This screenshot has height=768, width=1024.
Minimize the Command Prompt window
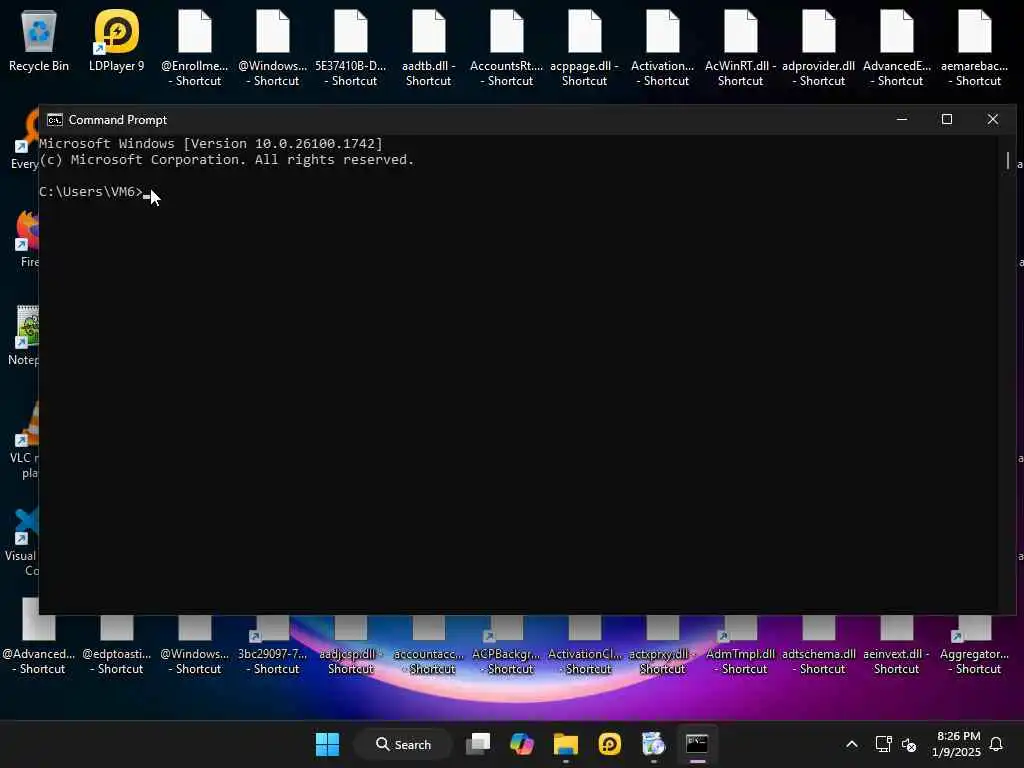(x=902, y=120)
